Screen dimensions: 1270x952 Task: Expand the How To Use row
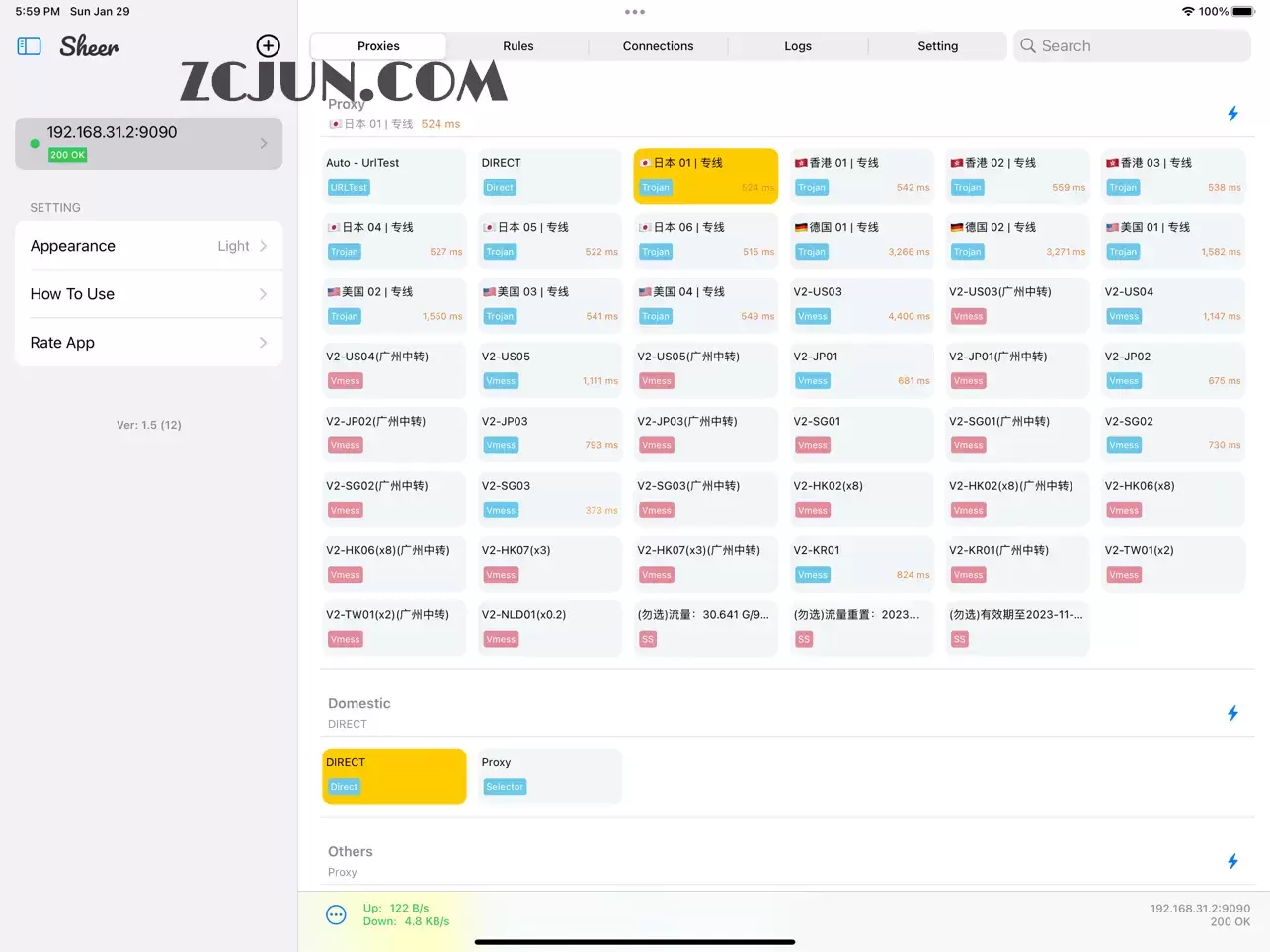coord(148,294)
